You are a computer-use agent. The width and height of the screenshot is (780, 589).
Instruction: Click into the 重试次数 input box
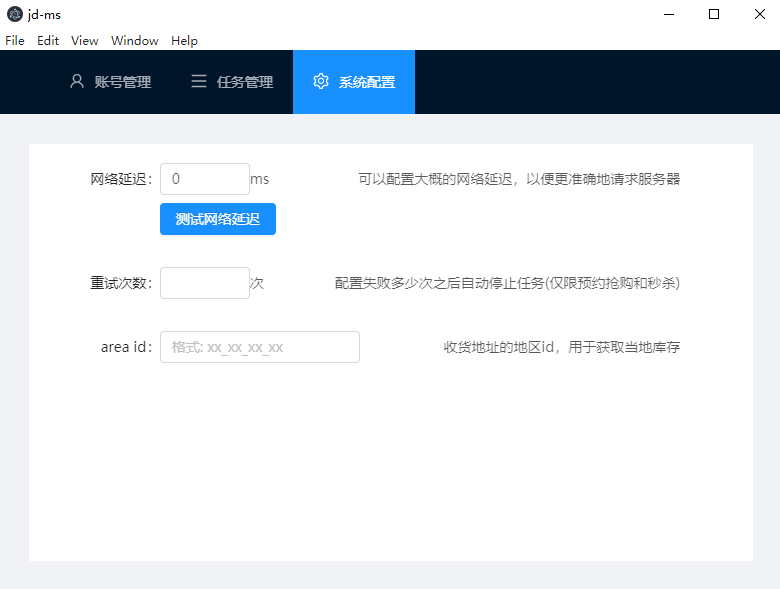204,283
